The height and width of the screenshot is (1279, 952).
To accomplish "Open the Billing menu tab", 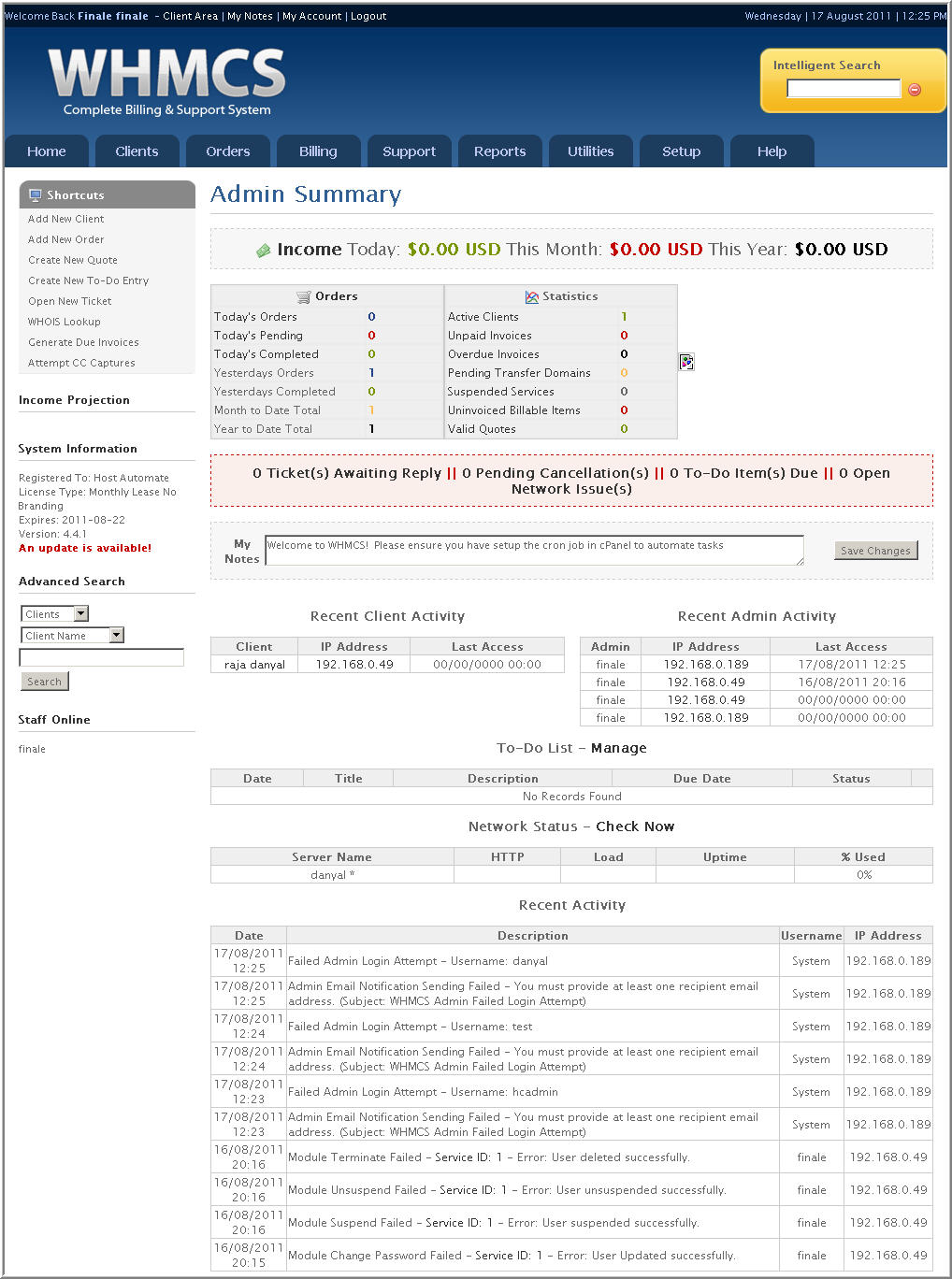I will [x=318, y=151].
